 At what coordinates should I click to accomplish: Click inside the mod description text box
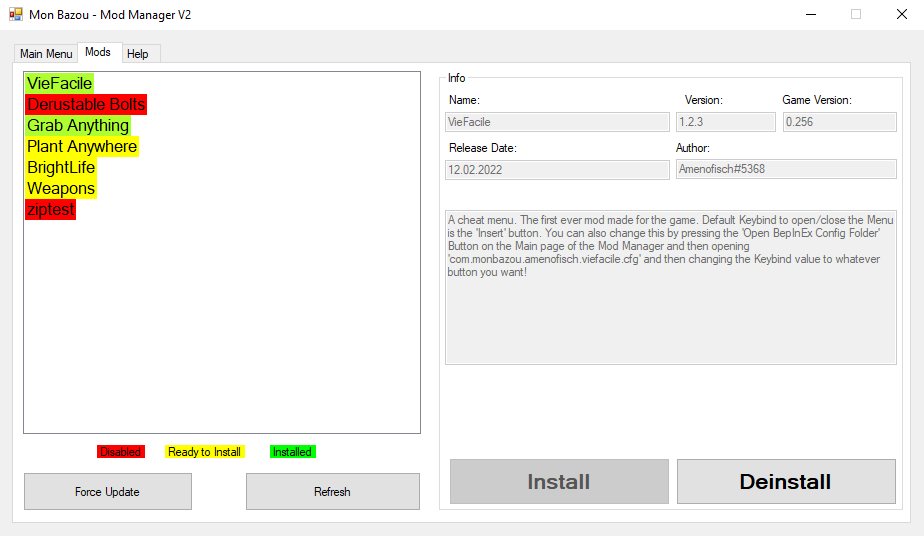click(671, 287)
